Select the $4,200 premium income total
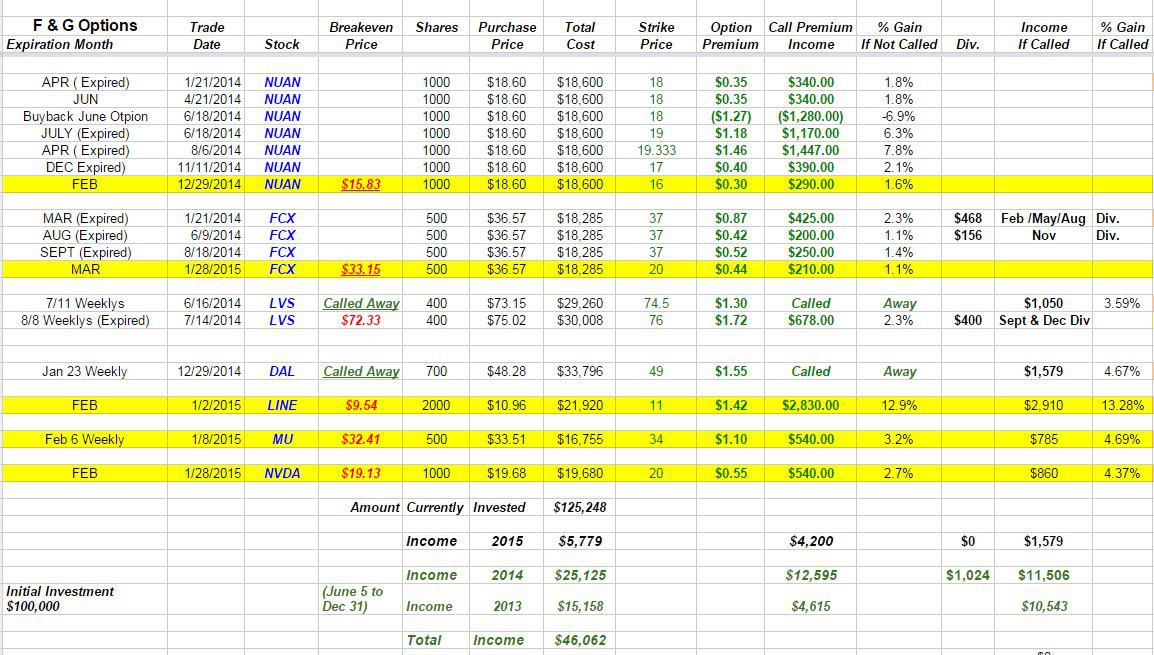Image resolution: width=1154 pixels, height=655 pixels. (x=810, y=541)
